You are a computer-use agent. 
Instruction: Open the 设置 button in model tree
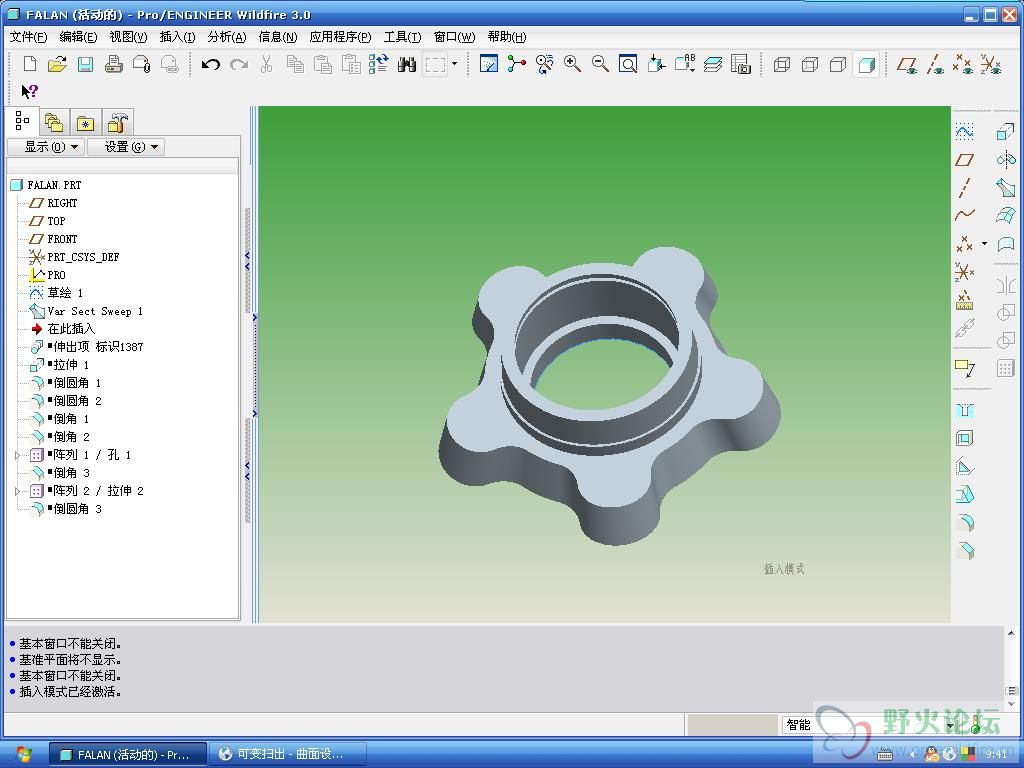[125, 147]
